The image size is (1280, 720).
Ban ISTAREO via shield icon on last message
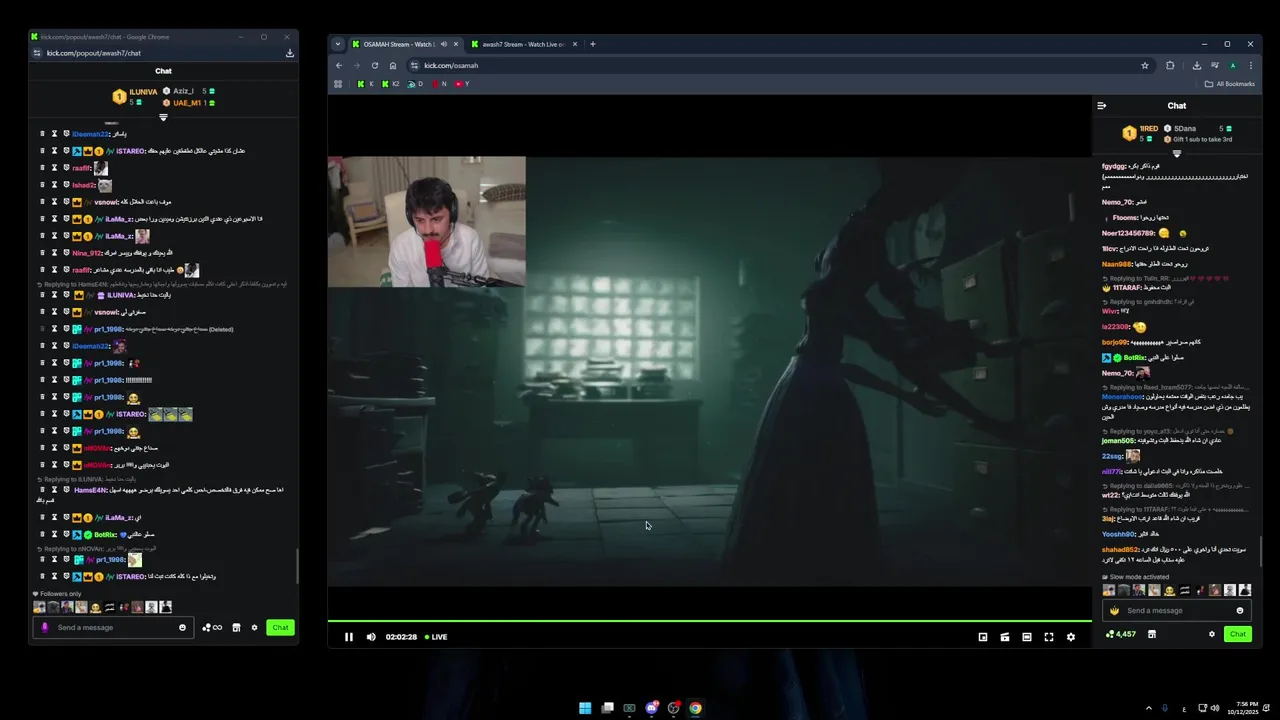tap(66, 577)
